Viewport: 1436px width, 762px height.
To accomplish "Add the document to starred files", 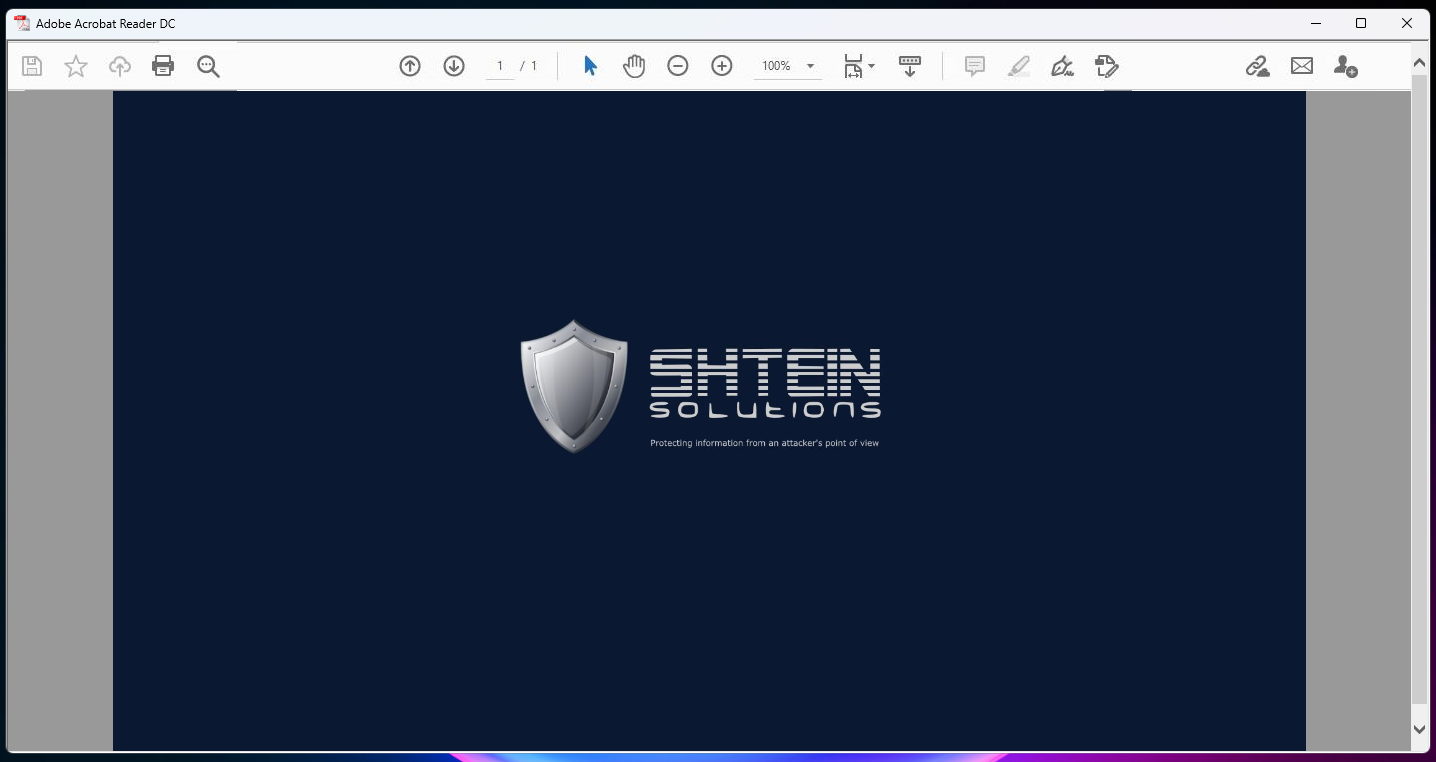I will [x=76, y=66].
